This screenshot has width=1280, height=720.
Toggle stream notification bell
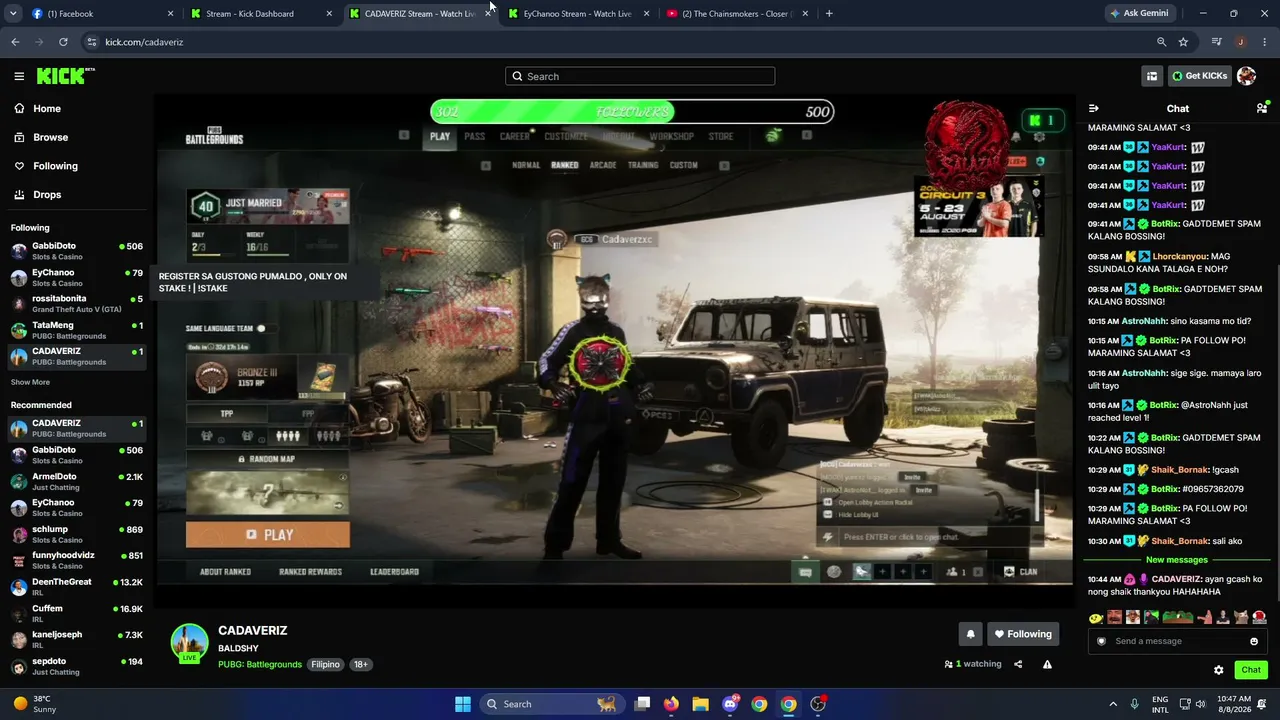click(970, 634)
